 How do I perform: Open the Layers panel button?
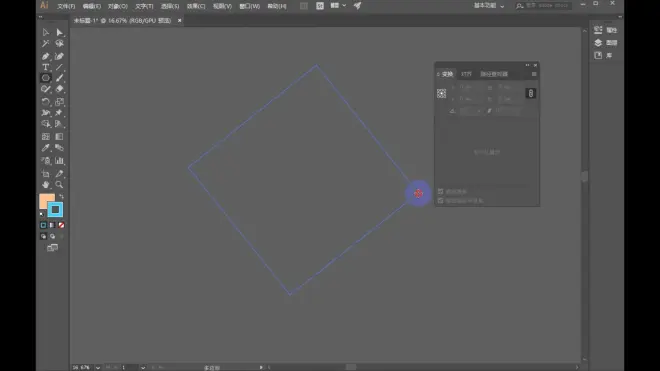click(605, 43)
